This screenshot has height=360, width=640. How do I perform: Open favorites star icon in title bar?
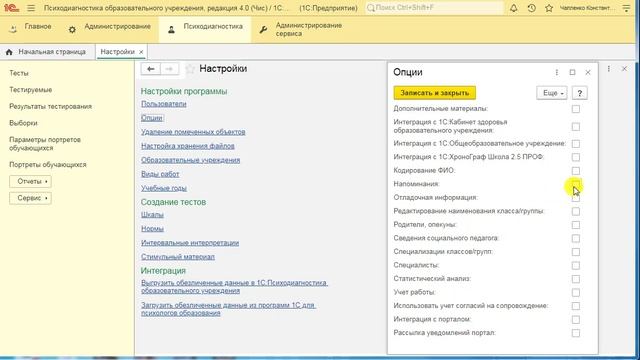549,8
